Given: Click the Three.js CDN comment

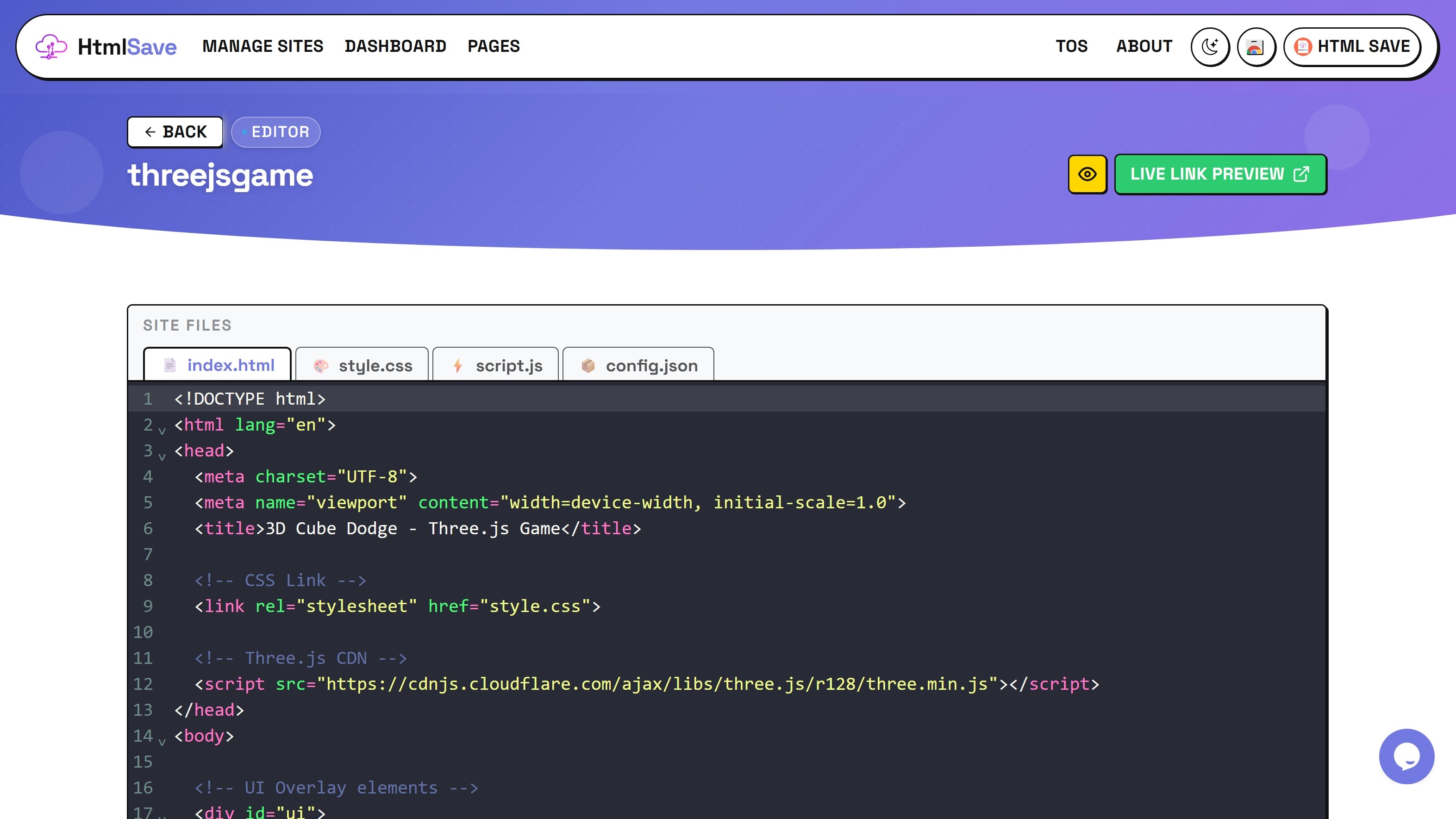Looking at the screenshot, I should (301, 658).
